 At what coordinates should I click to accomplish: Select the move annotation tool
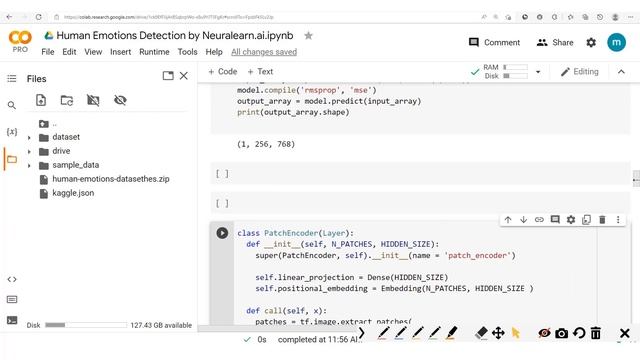coord(498,333)
